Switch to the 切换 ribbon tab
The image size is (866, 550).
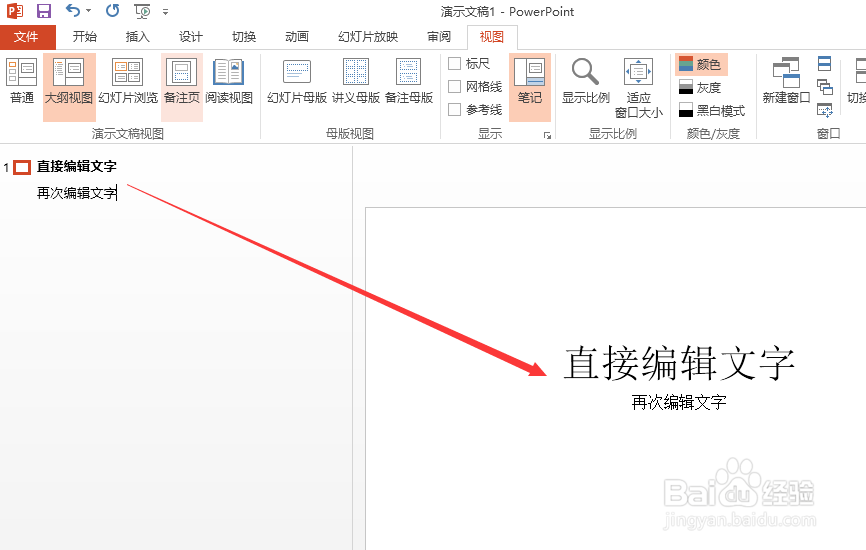tap(244, 37)
